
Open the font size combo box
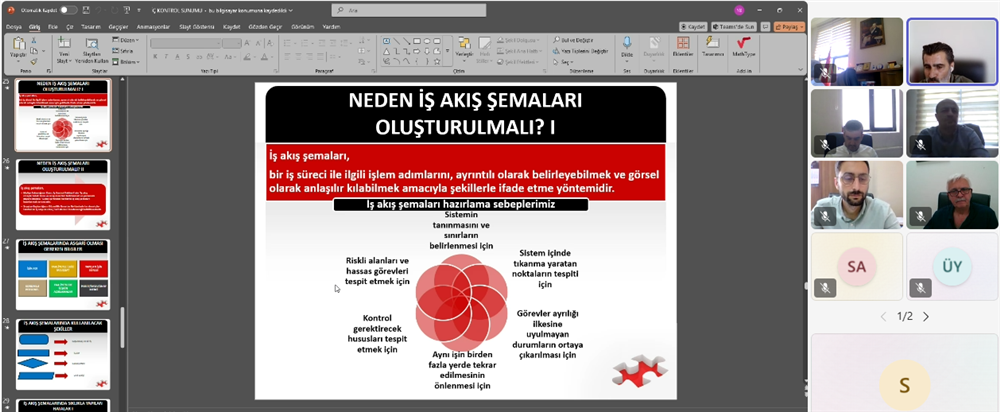(232, 43)
